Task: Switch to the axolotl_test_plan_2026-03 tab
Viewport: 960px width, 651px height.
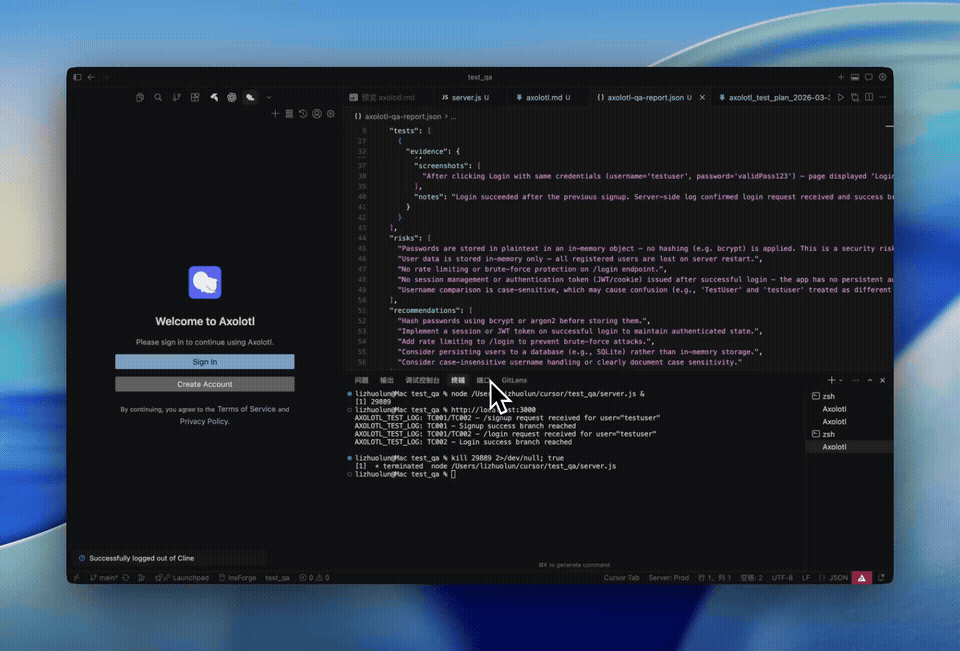Action: point(774,97)
